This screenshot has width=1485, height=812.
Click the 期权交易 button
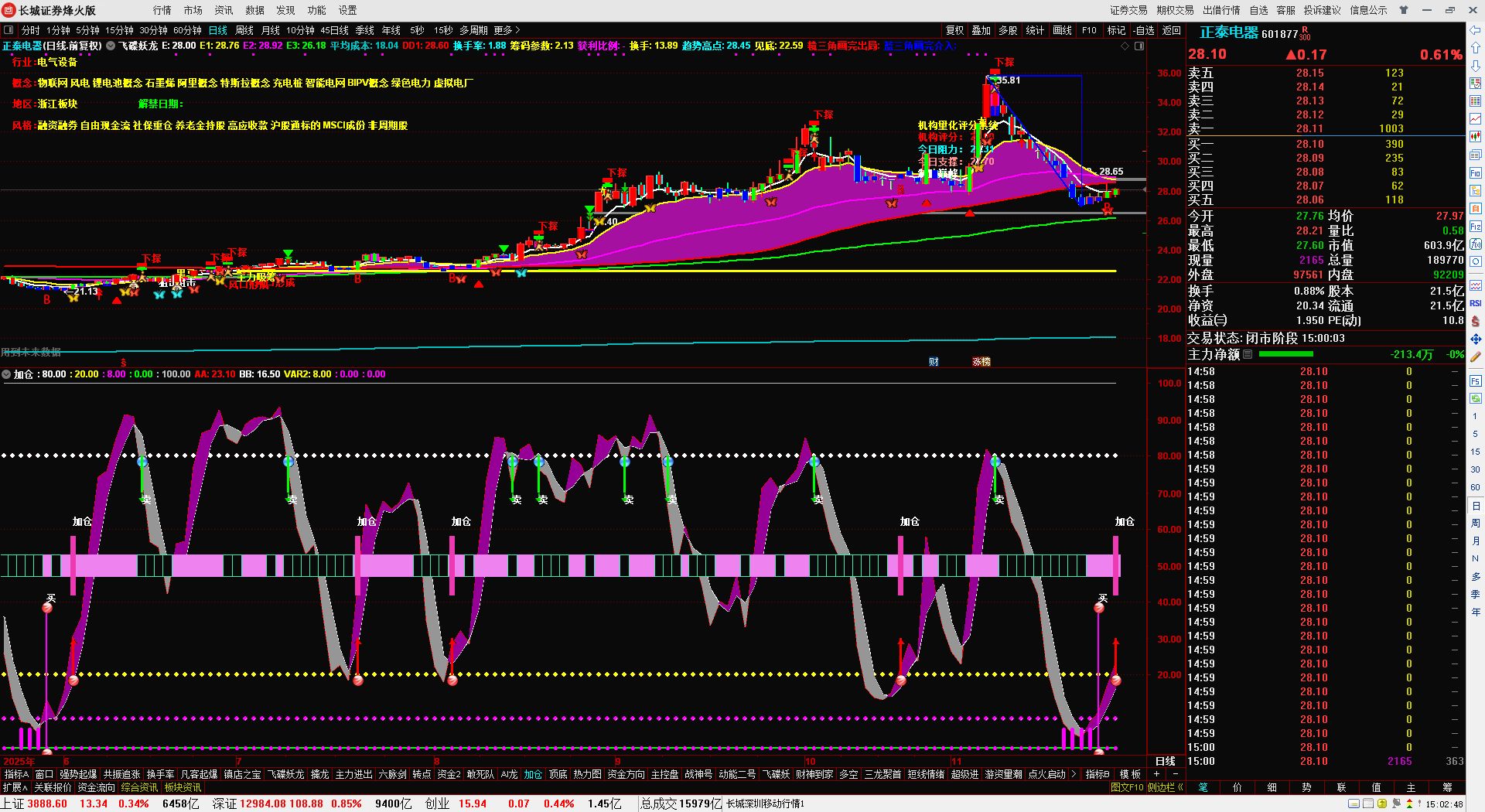coord(1176,10)
